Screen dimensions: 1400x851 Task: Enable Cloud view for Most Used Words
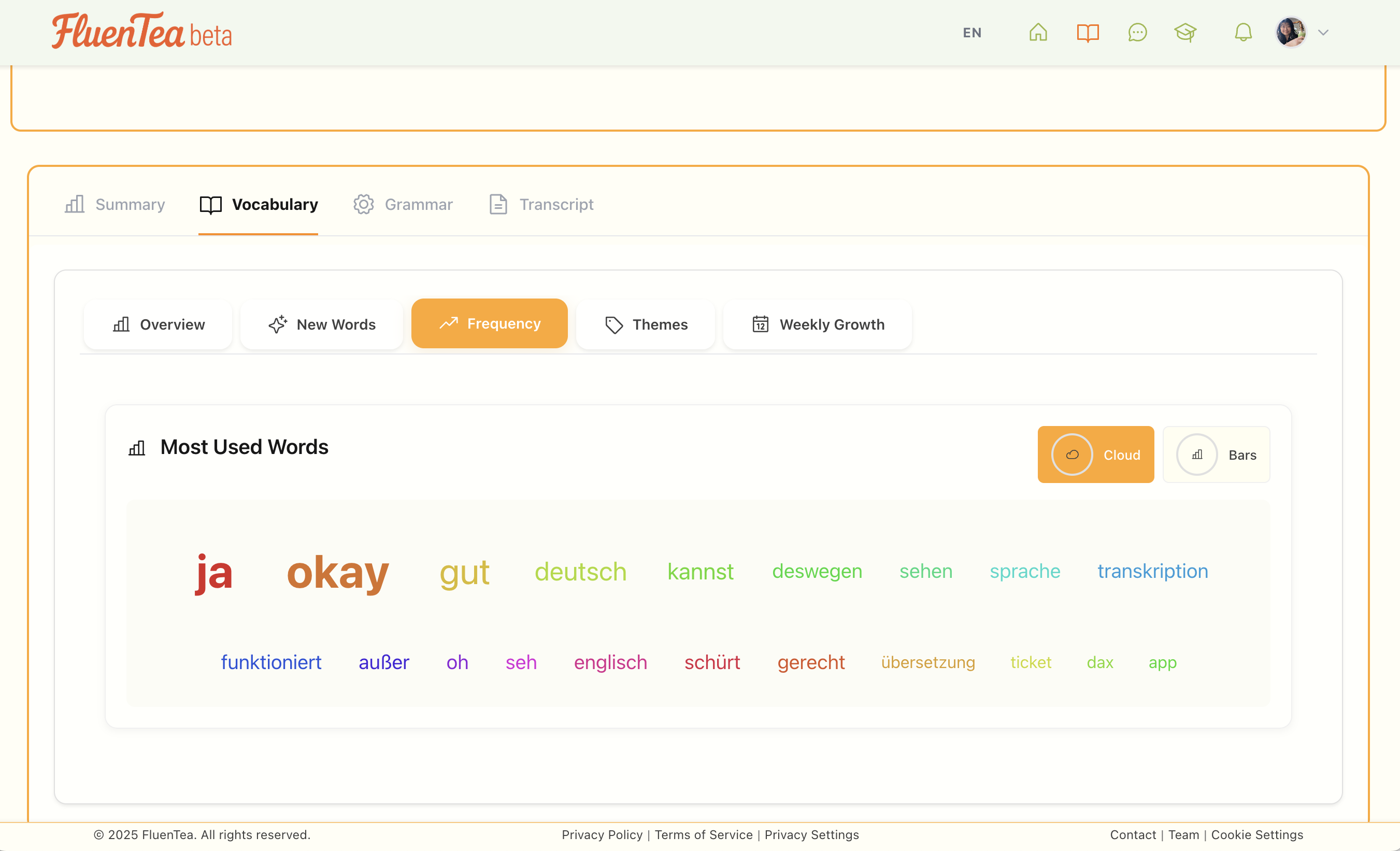click(1095, 455)
